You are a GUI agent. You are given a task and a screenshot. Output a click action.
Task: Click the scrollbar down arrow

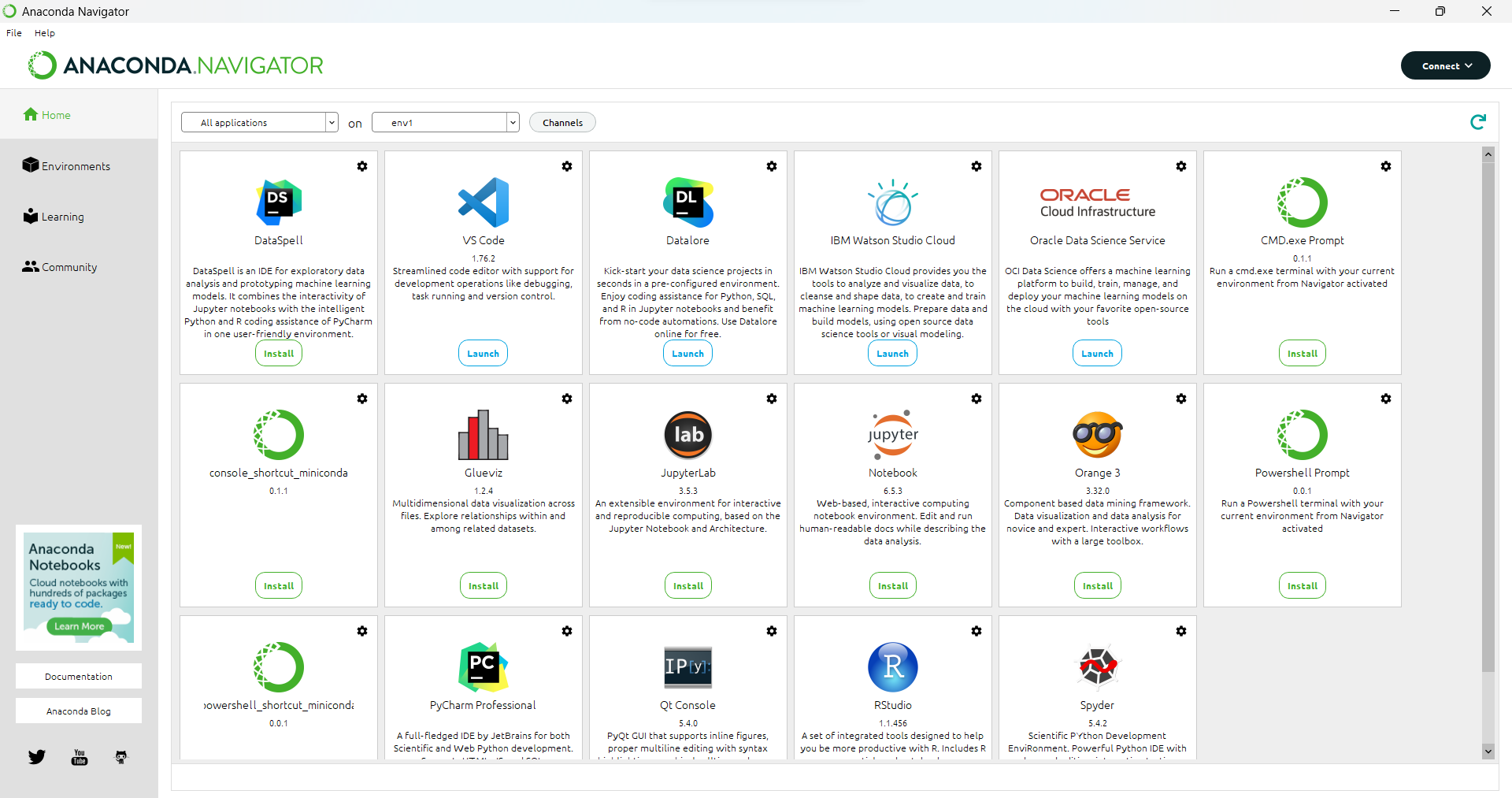point(1488,752)
